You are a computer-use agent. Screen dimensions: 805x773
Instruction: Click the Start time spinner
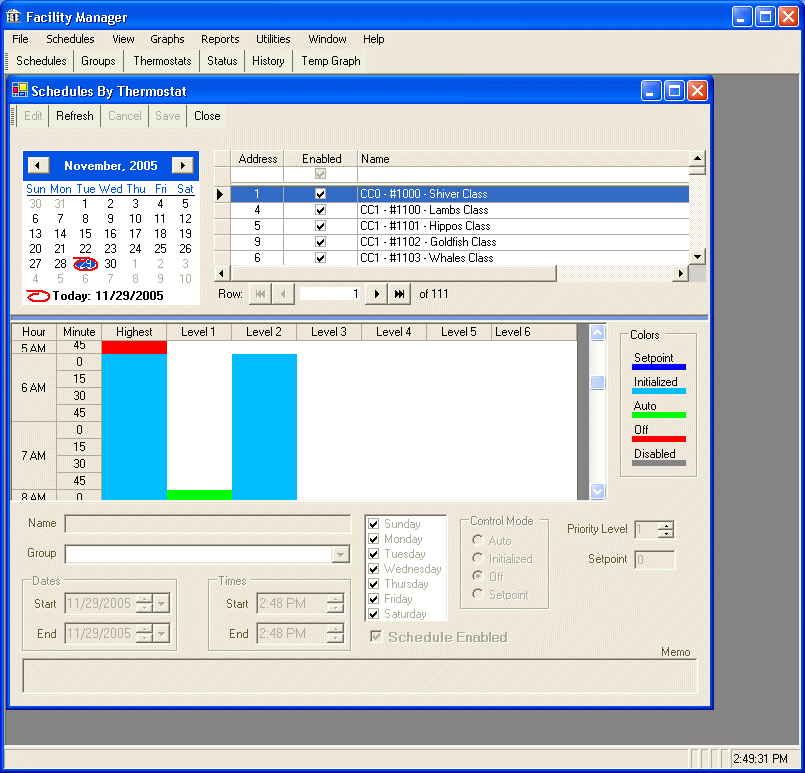pyautogui.click(x=335, y=604)
